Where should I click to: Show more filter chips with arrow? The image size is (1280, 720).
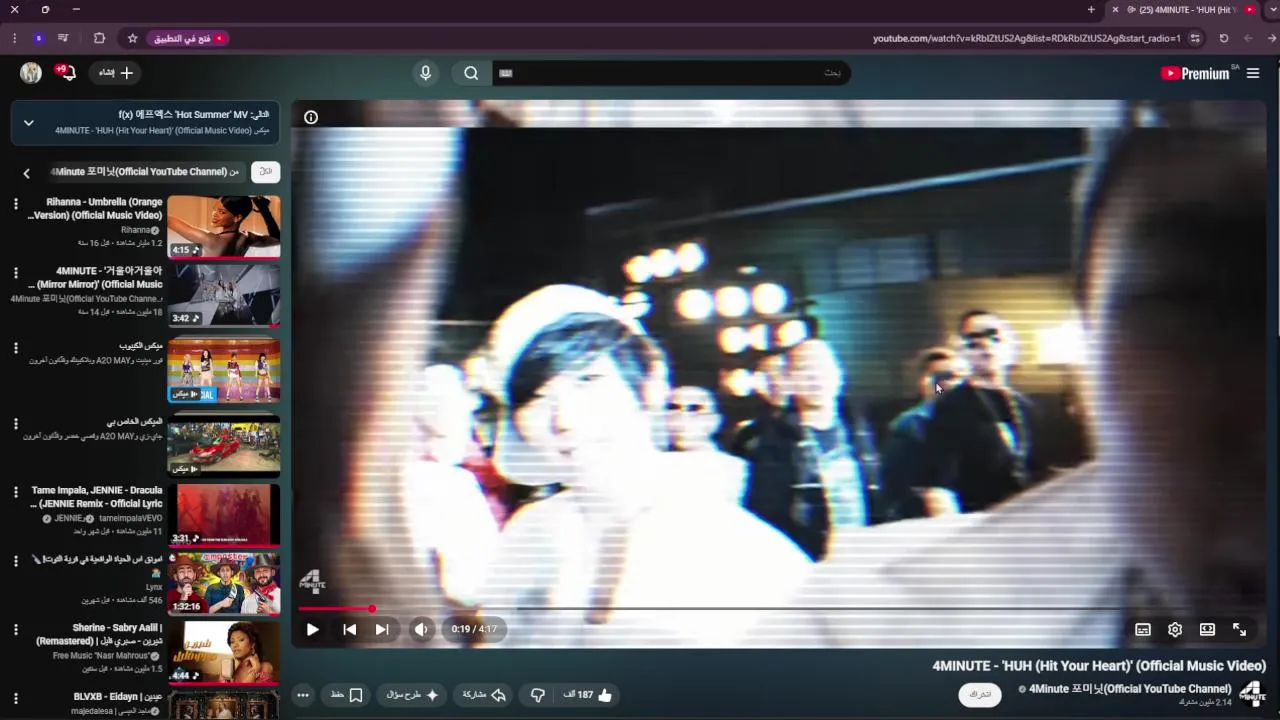pos(27,173)
